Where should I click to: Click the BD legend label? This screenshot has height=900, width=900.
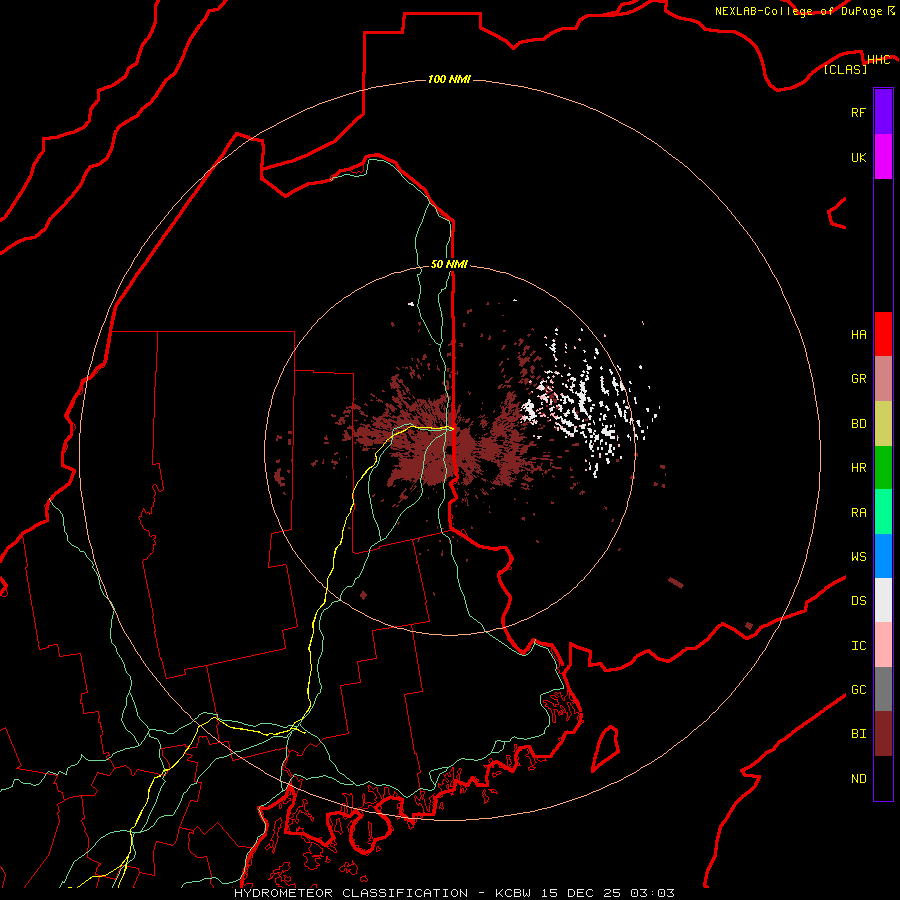858,424
